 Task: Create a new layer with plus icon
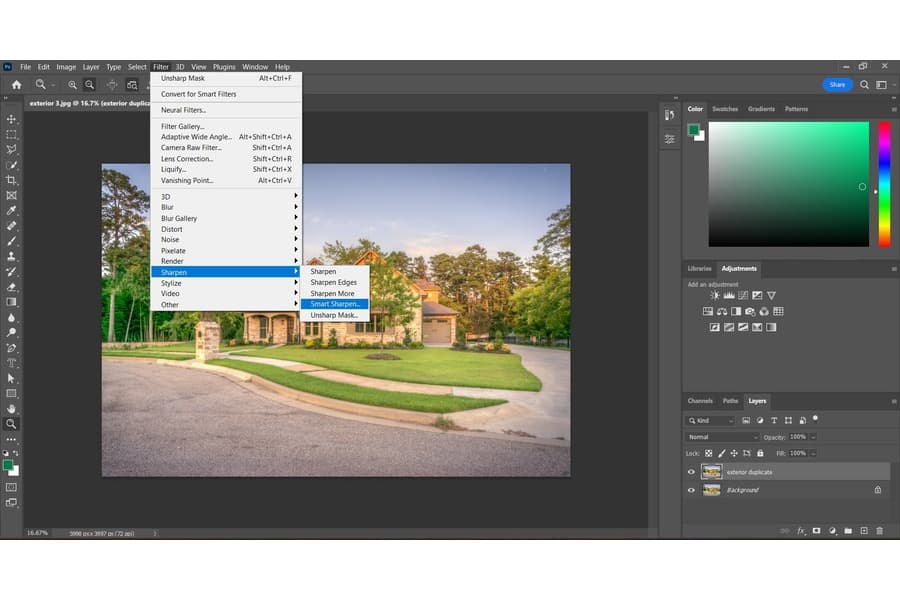pyautogui.click(x=864, y=531)
